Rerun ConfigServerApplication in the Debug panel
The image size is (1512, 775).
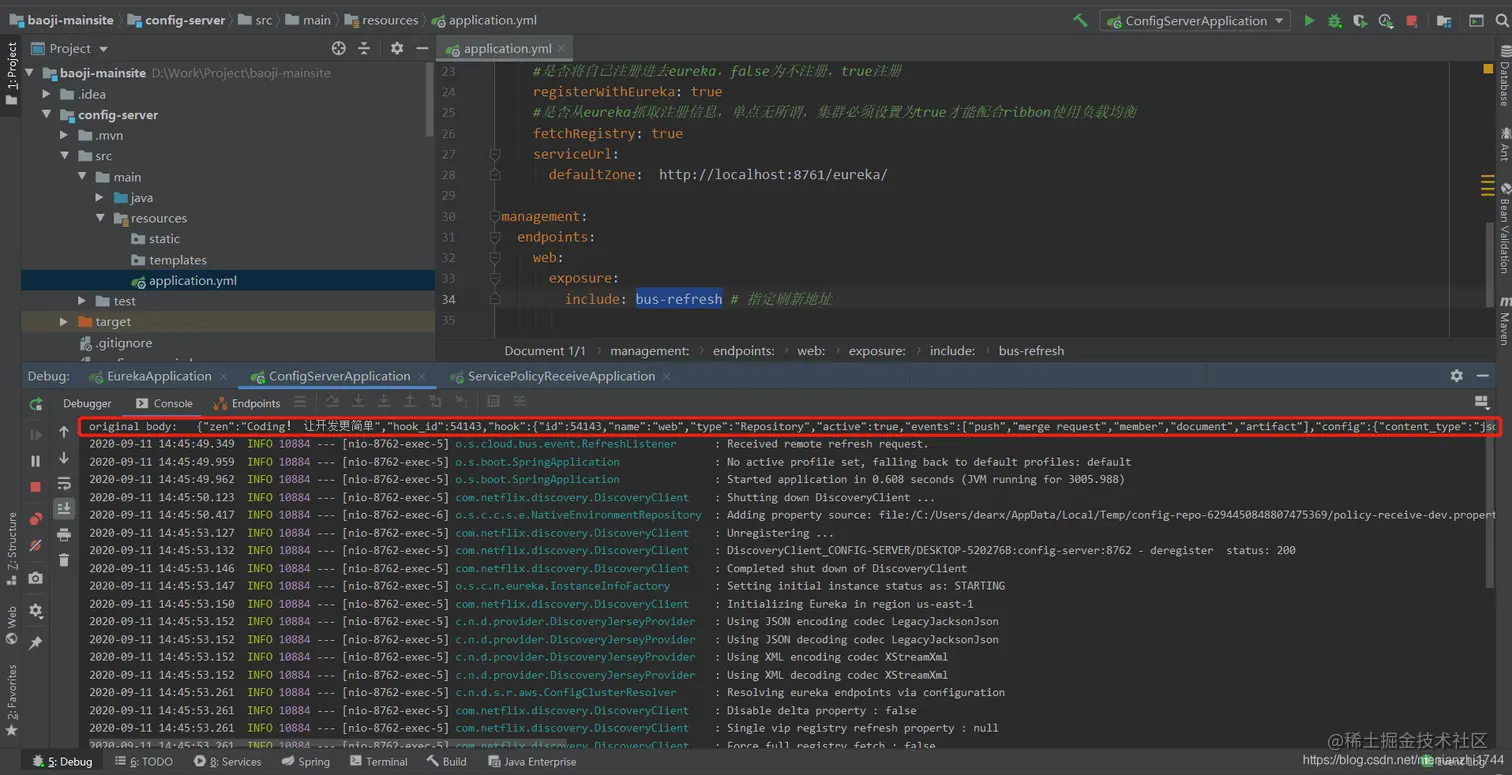coord(36,404)
